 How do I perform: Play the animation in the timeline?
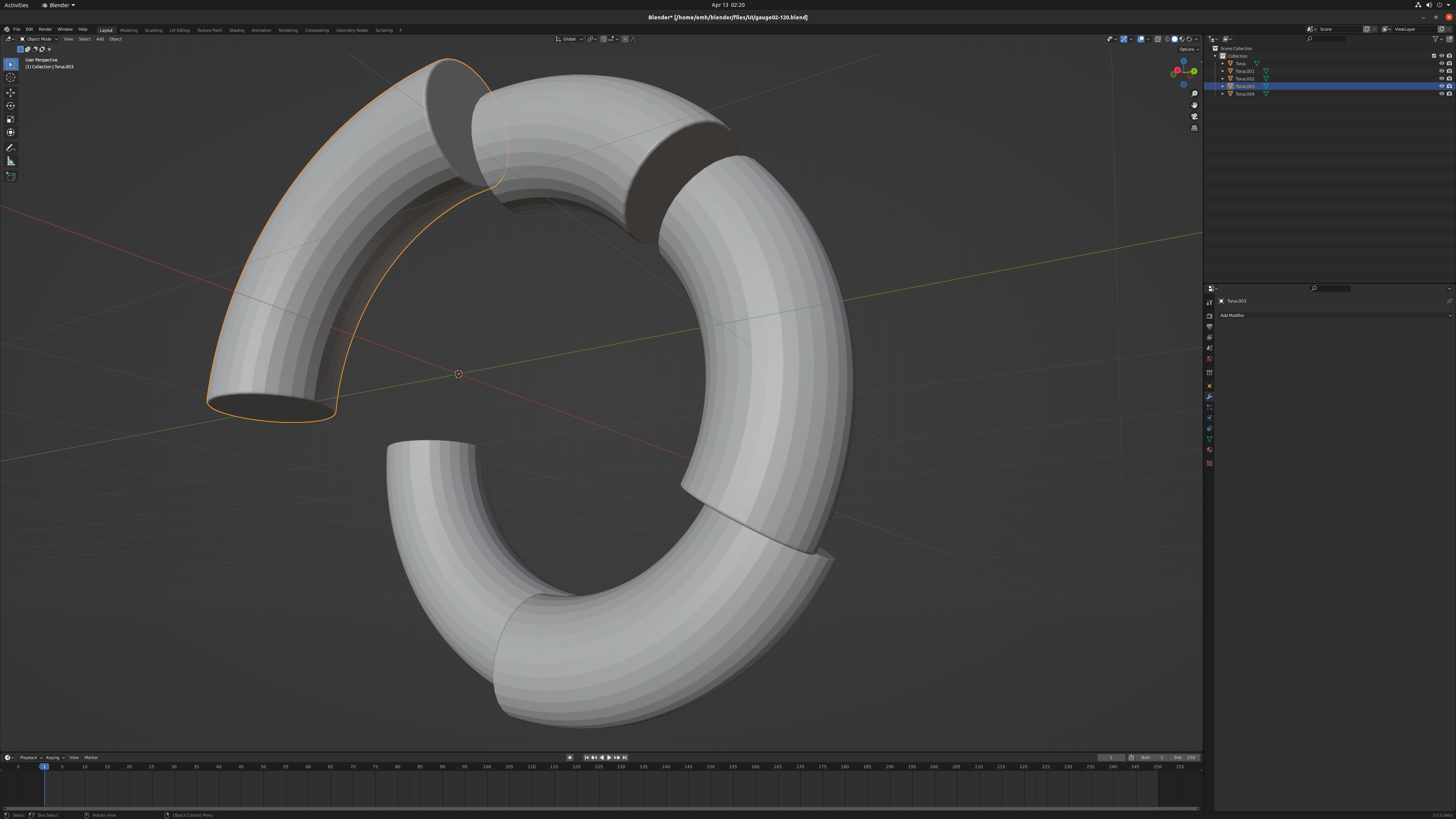pos(609,758)
